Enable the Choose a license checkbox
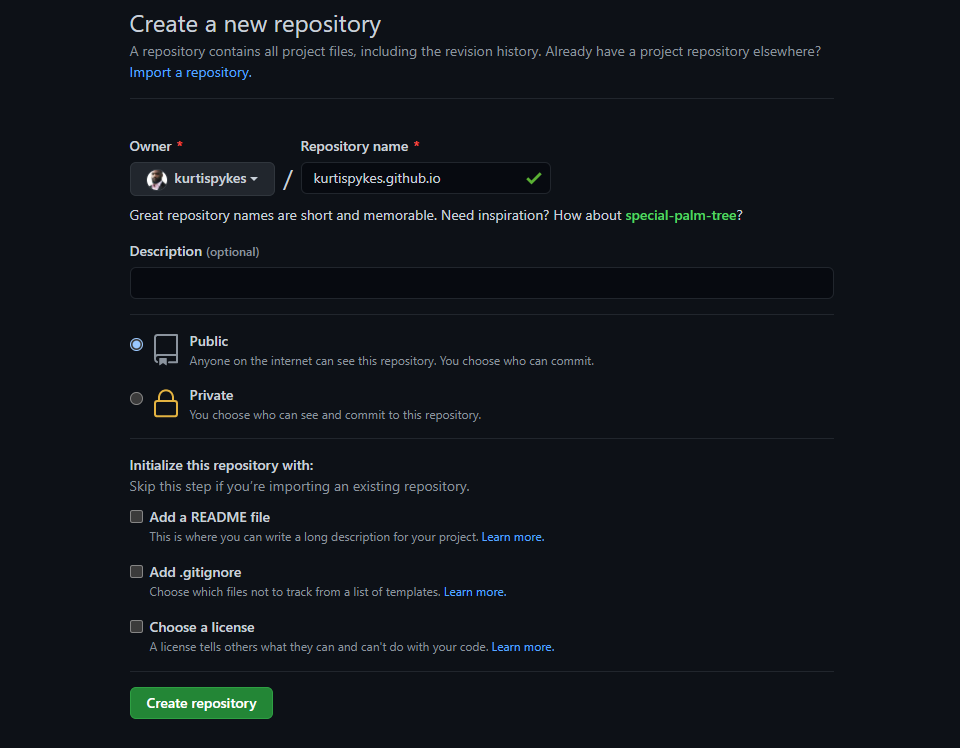Viewport: 960px width, 748px height. coord(136,626)
